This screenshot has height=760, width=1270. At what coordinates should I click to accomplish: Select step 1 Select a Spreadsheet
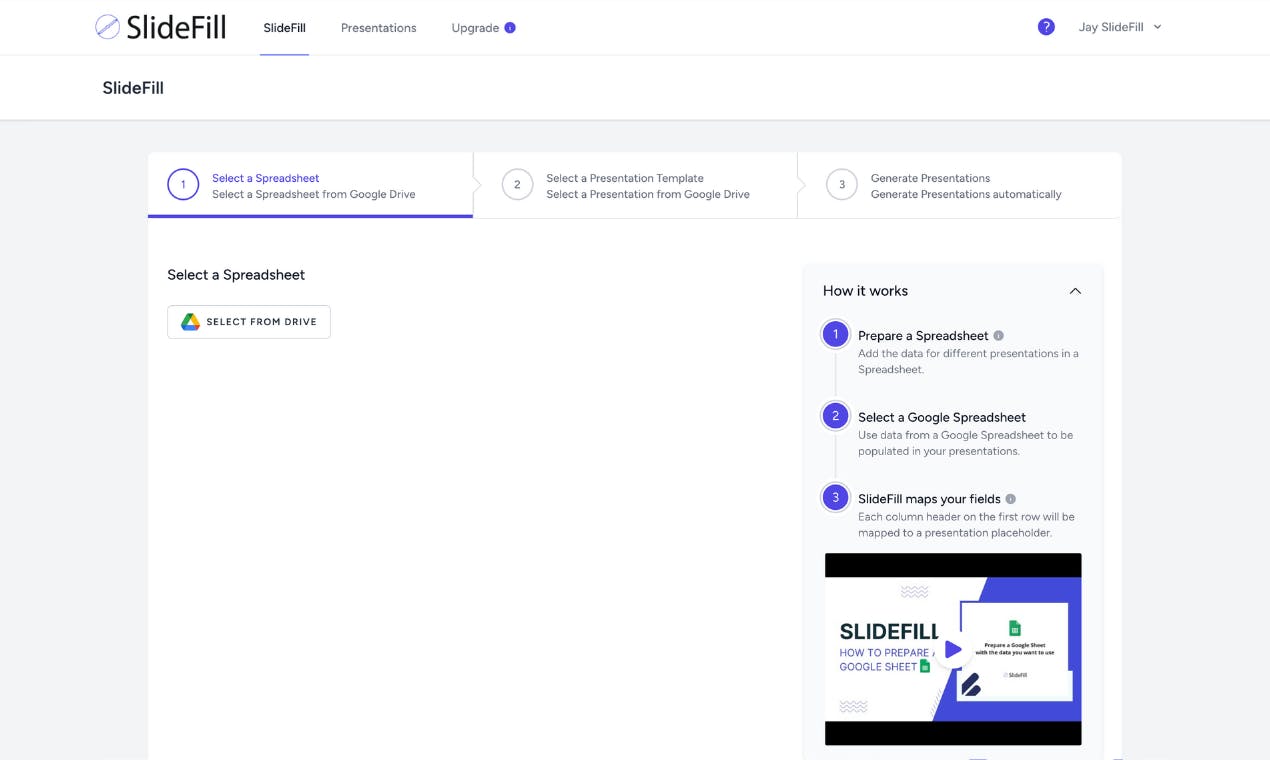click(x=310, y=186)
